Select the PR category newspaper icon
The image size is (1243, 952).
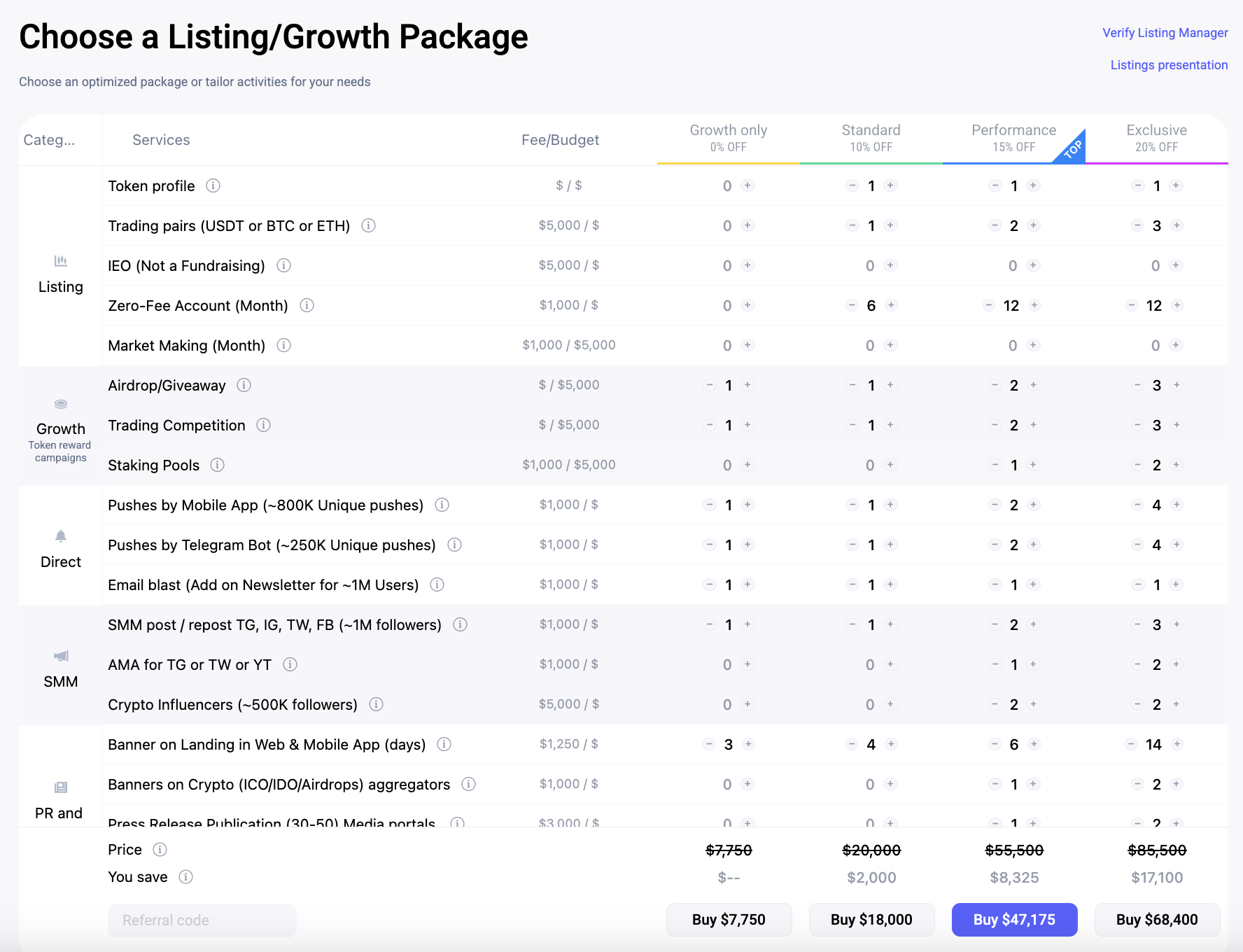coord(61,787)
